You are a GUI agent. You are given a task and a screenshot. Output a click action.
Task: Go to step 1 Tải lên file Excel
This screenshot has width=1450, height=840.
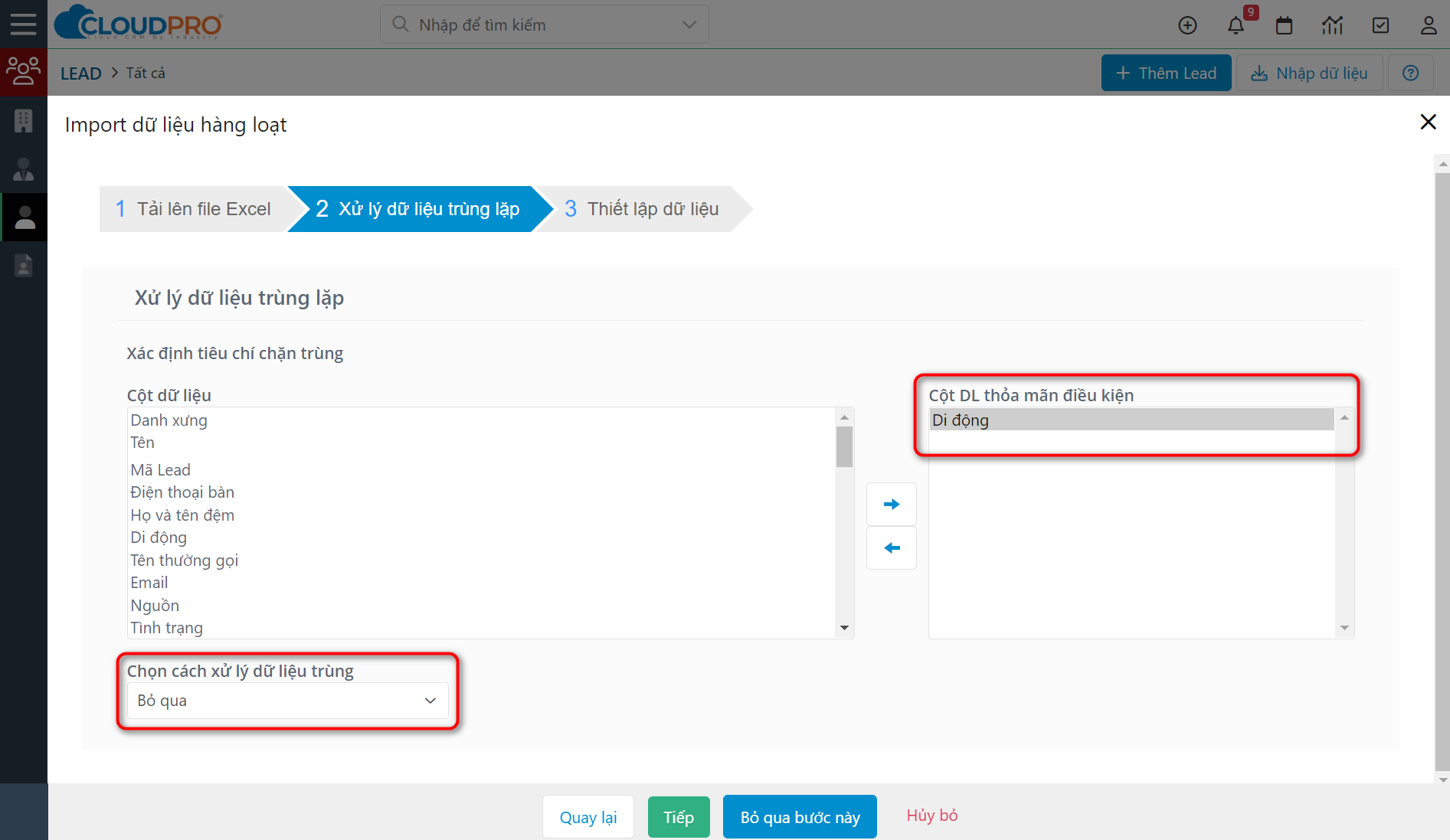(x=194, y=209)
